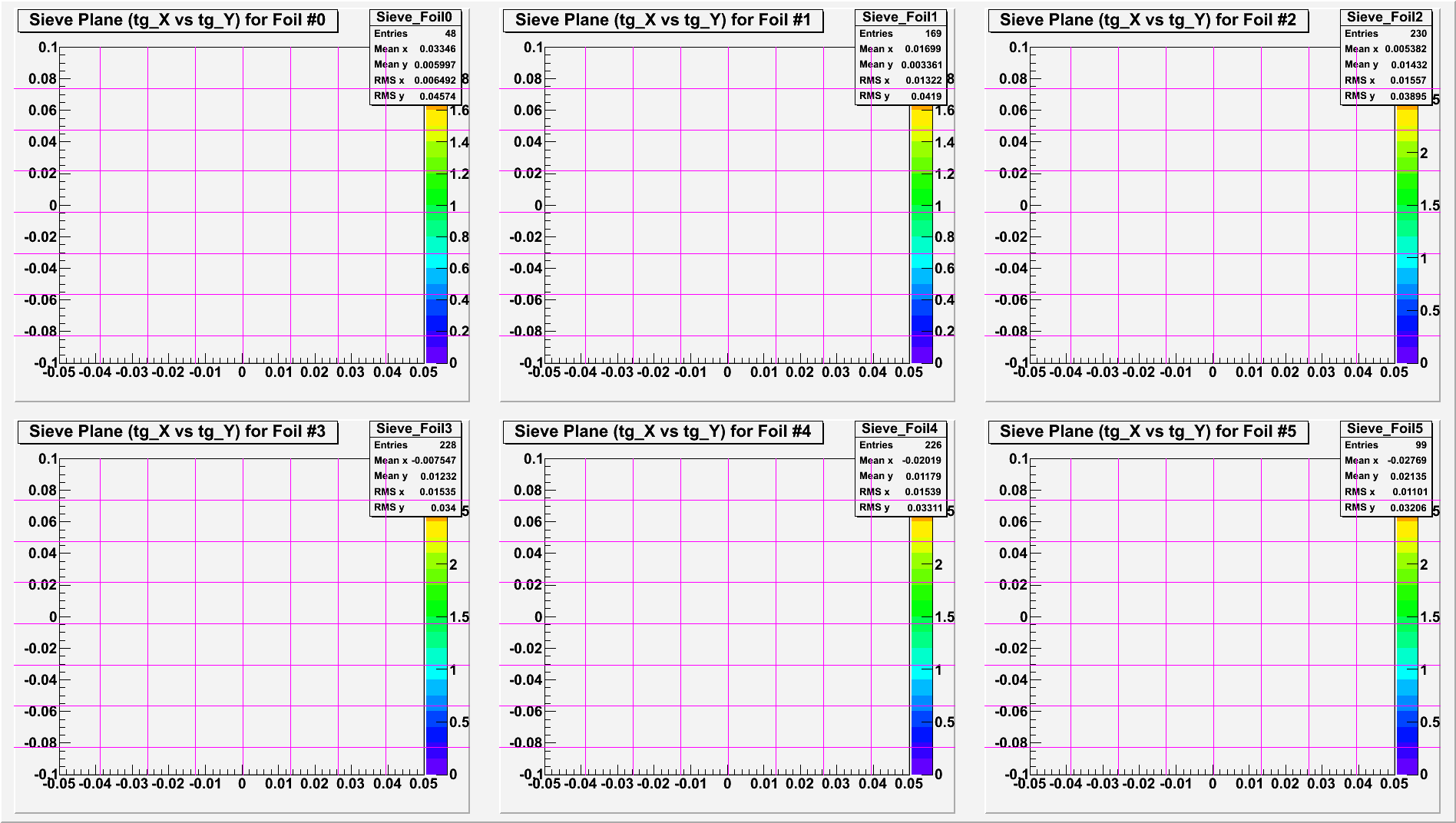Pick the RMS x 0.01557 row

tap(1385, 81)
